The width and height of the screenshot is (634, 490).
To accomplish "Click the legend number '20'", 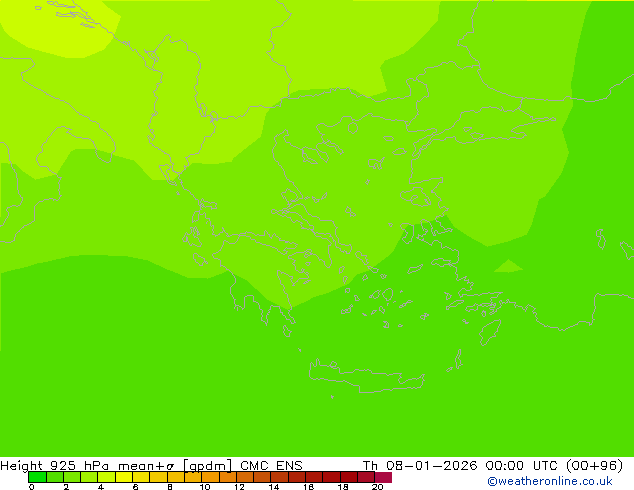I will pos(377,487).
